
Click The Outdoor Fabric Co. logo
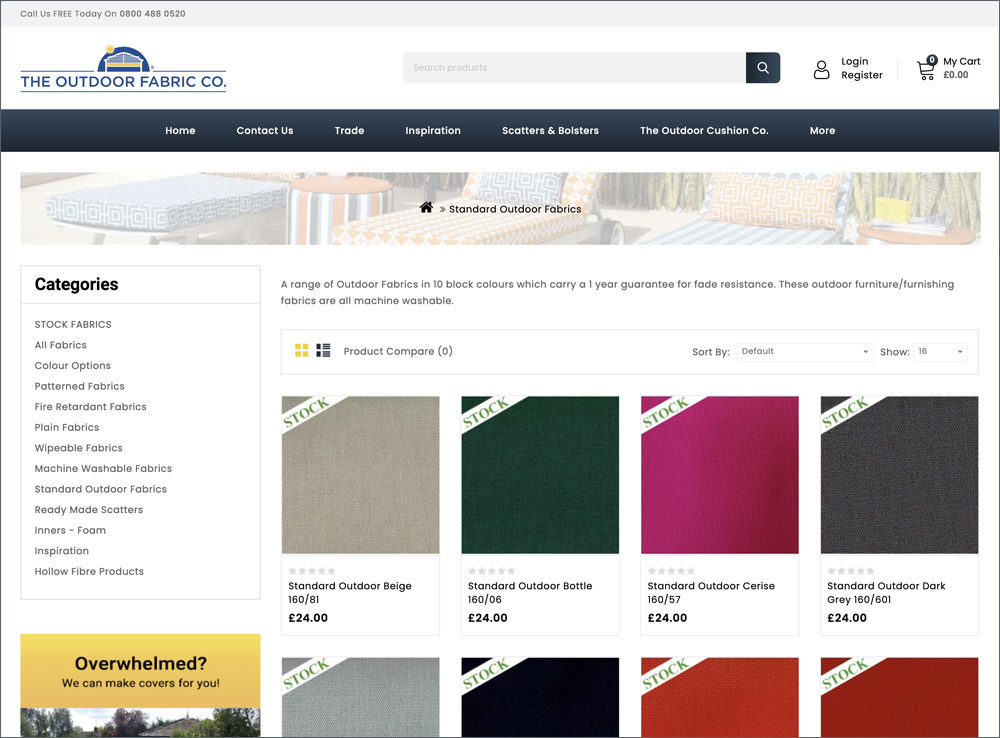coord(123,69)
